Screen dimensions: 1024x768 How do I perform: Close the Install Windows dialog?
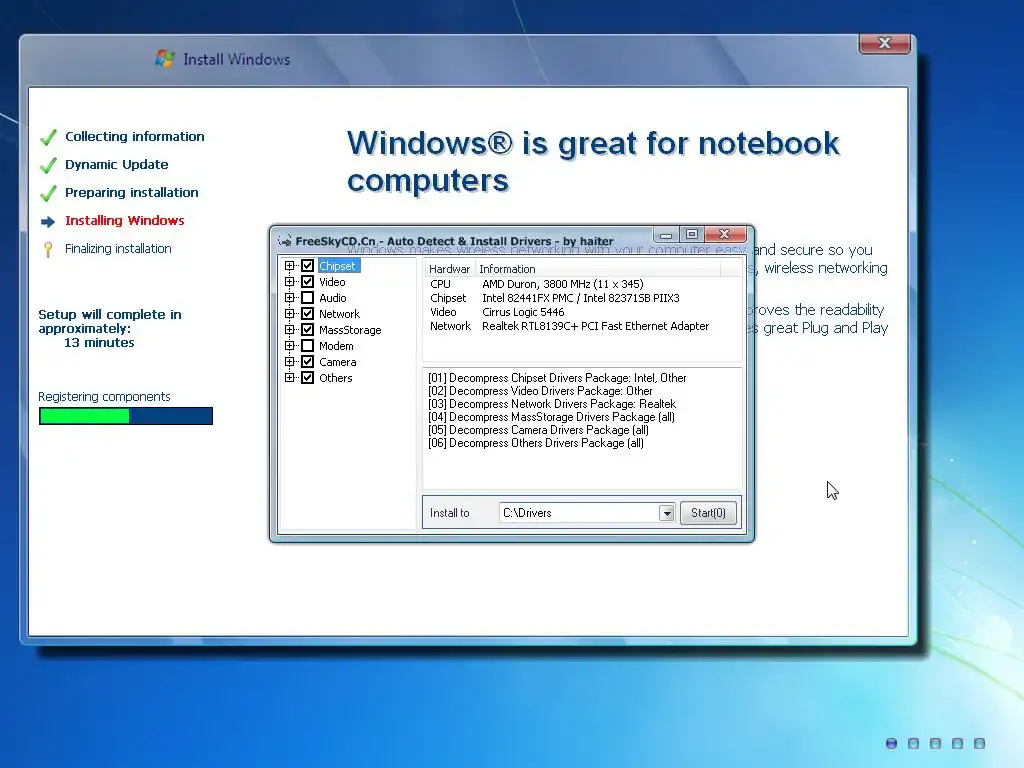click(885, 43)
